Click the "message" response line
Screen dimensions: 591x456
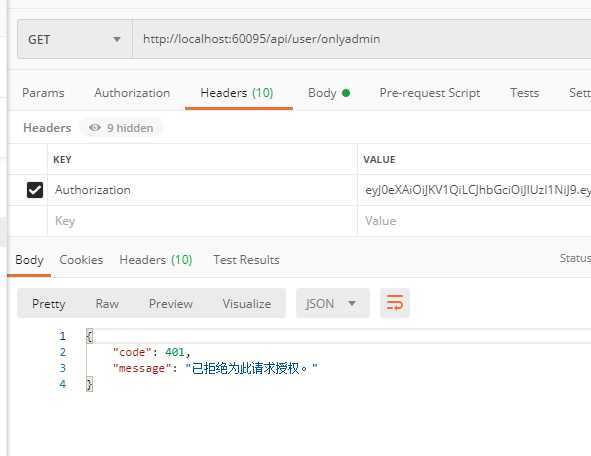215,368
